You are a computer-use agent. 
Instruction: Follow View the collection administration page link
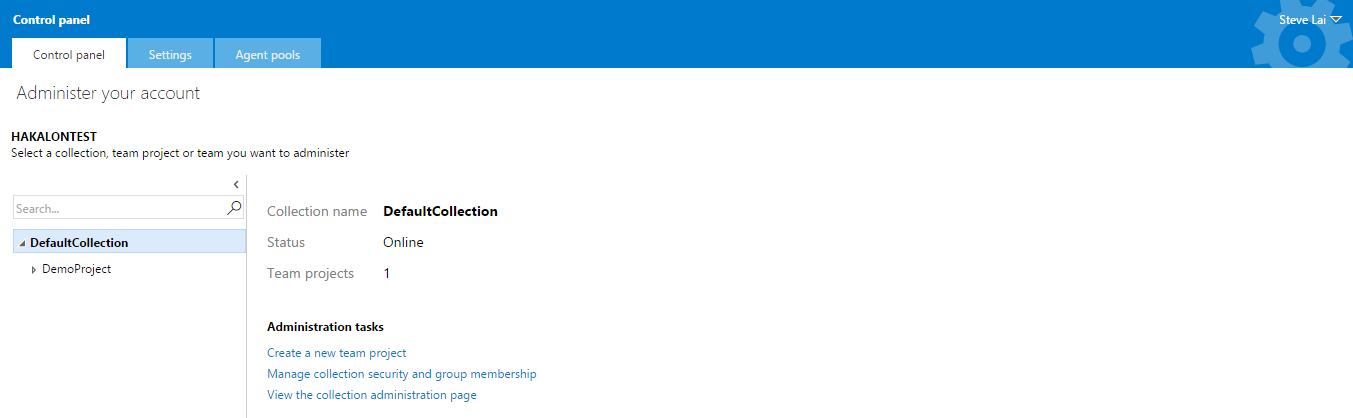[x=371, y=395]
